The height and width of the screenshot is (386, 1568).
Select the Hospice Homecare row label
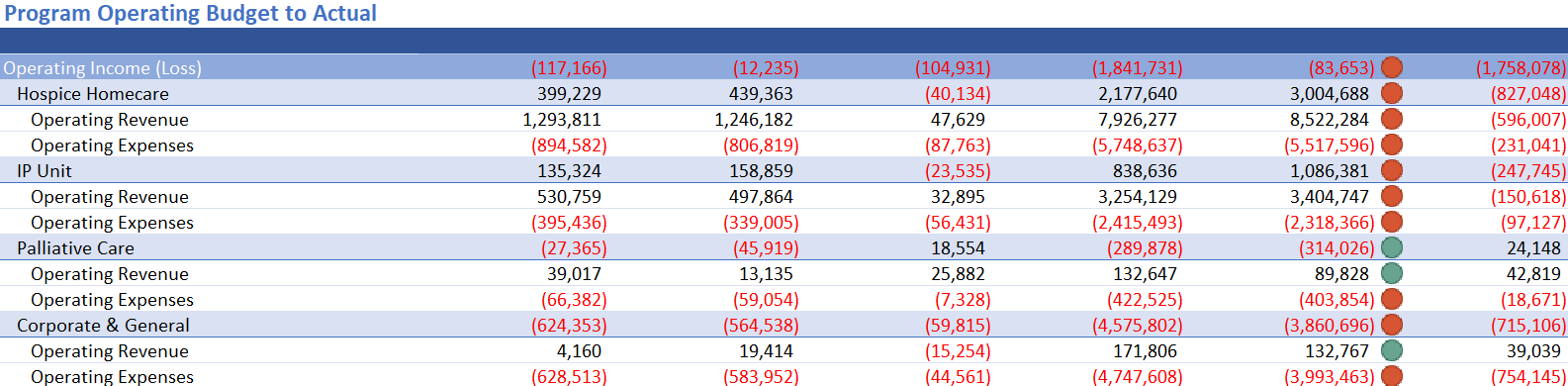pyautogui.click(x=93, y=94)
